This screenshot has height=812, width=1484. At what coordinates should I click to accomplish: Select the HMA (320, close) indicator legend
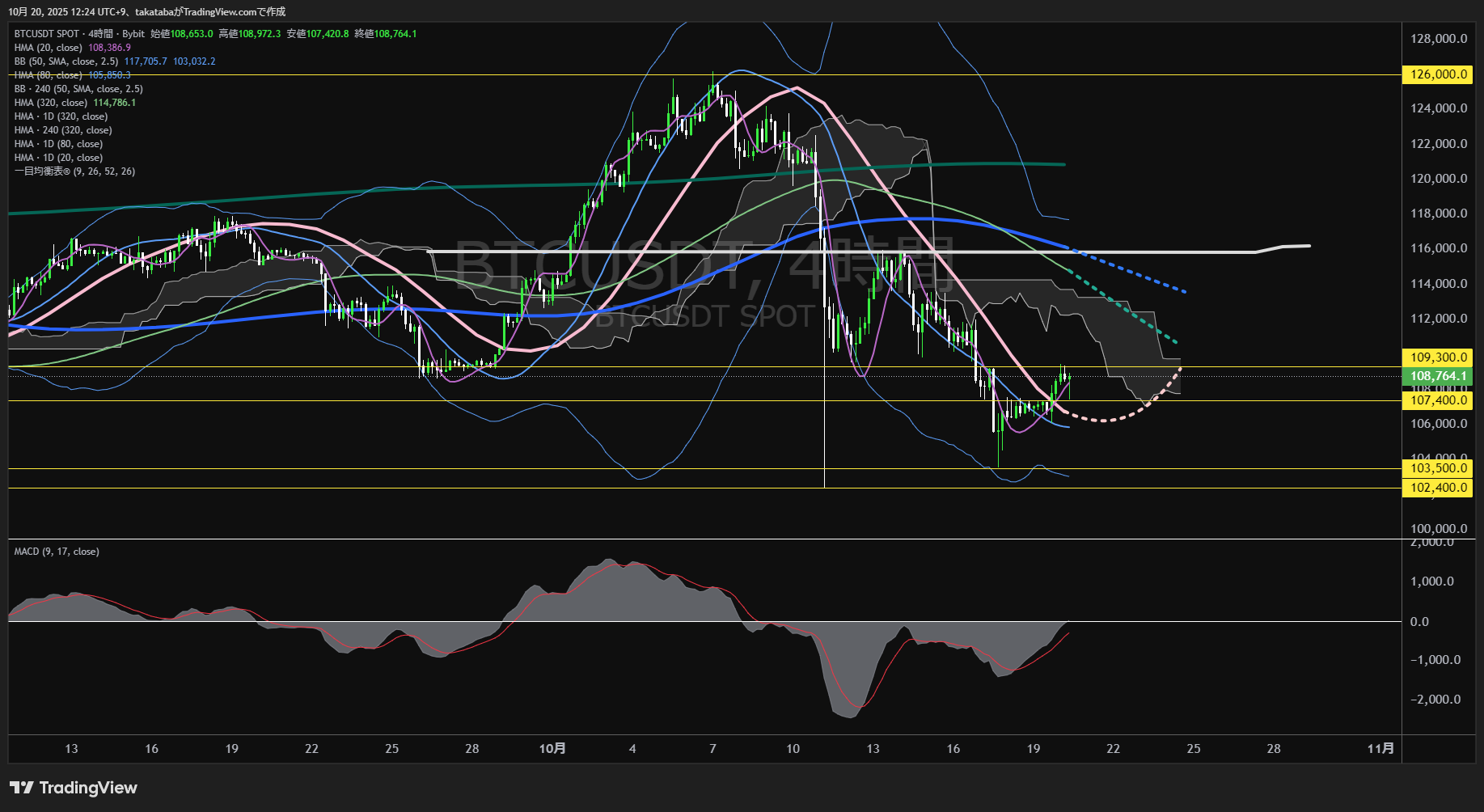(x=50, y=103)
